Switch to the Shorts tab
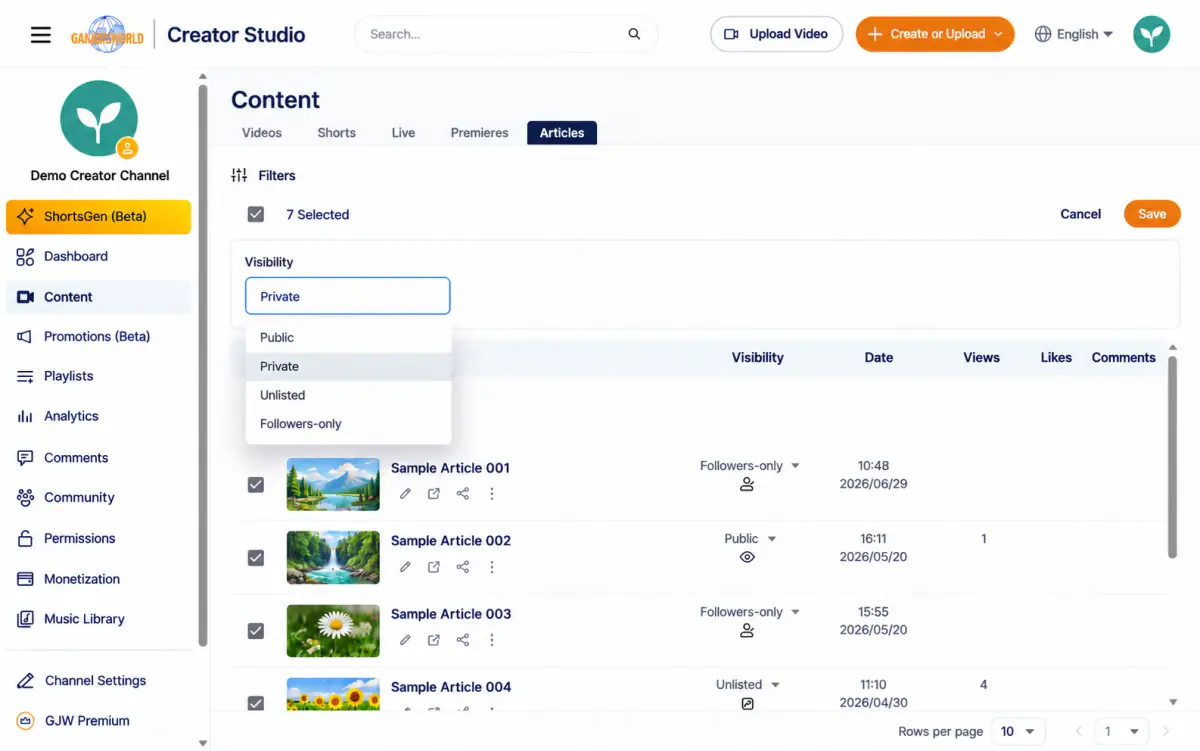 coord(337,133)
